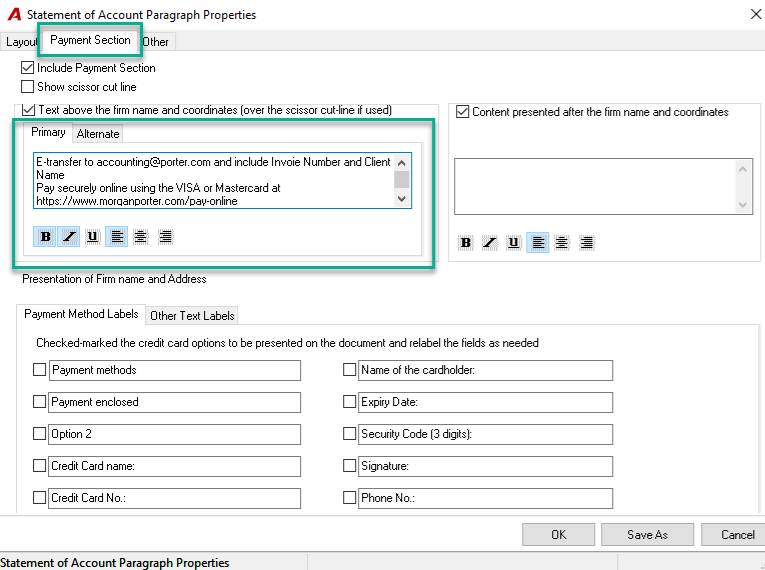
Task: Center-align the Primary text
Action: [141, 237]
